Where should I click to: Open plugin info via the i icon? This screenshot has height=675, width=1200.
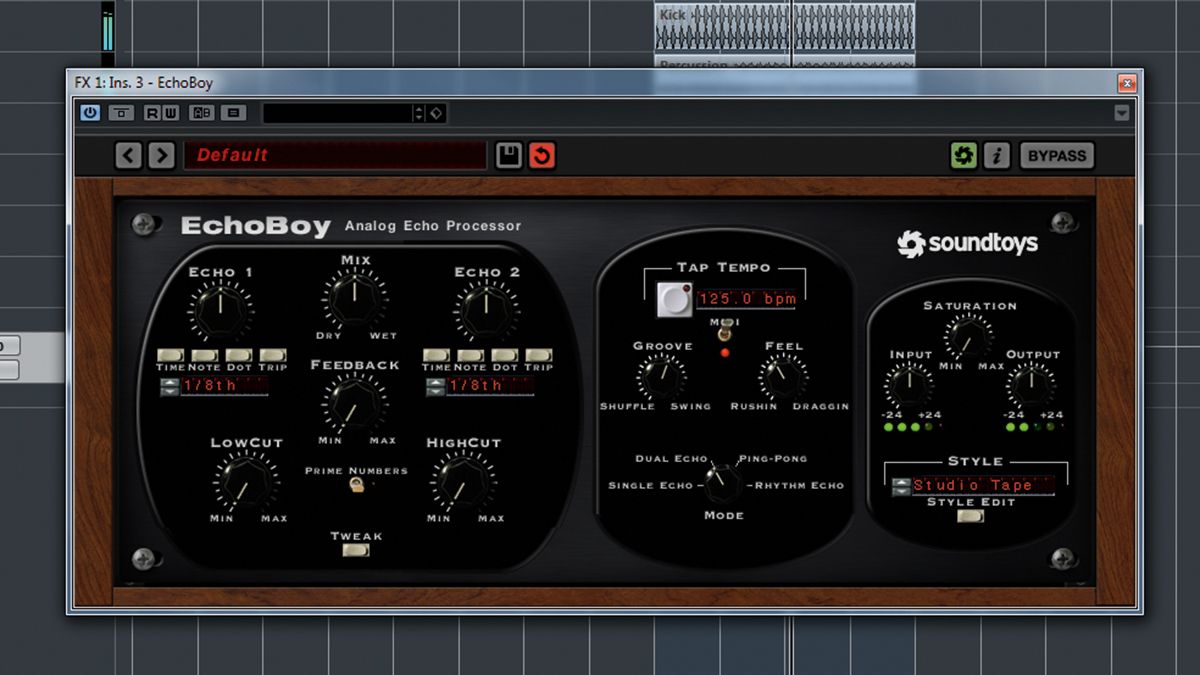coord(996,155)
